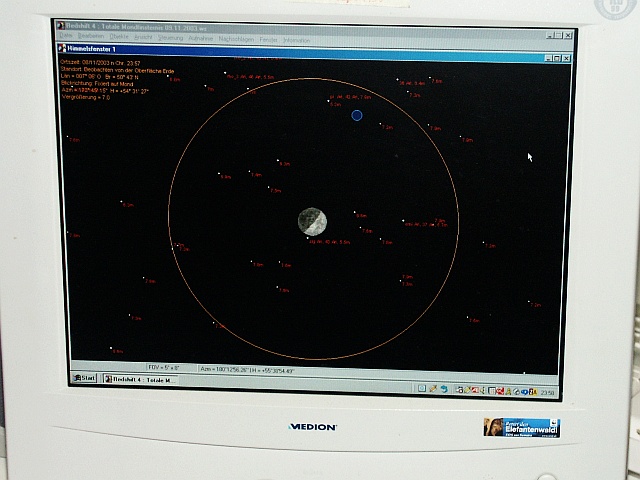Image resolution: width=640 pixels, height=480 pixels.
Task: Open the Datei menu
Action: (66, 36)
